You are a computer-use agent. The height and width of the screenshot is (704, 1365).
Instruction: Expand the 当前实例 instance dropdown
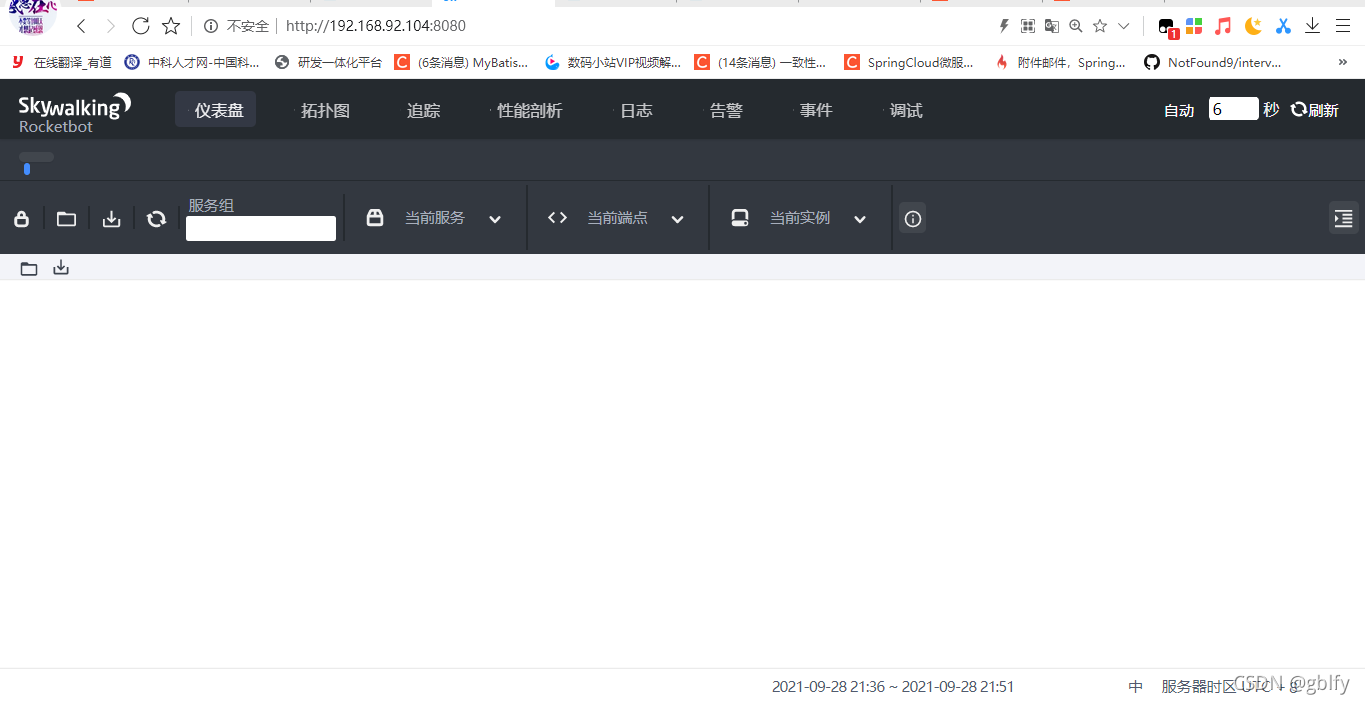pyautogui.click(x=860, y=219)
